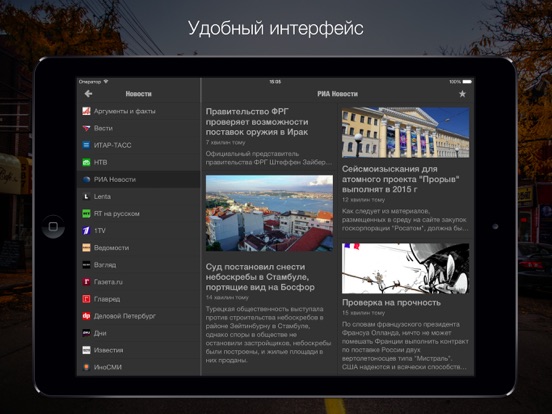Click the summary beginning Официальный представитель
The image size is (552, 414).
click(x=269, y=158)
